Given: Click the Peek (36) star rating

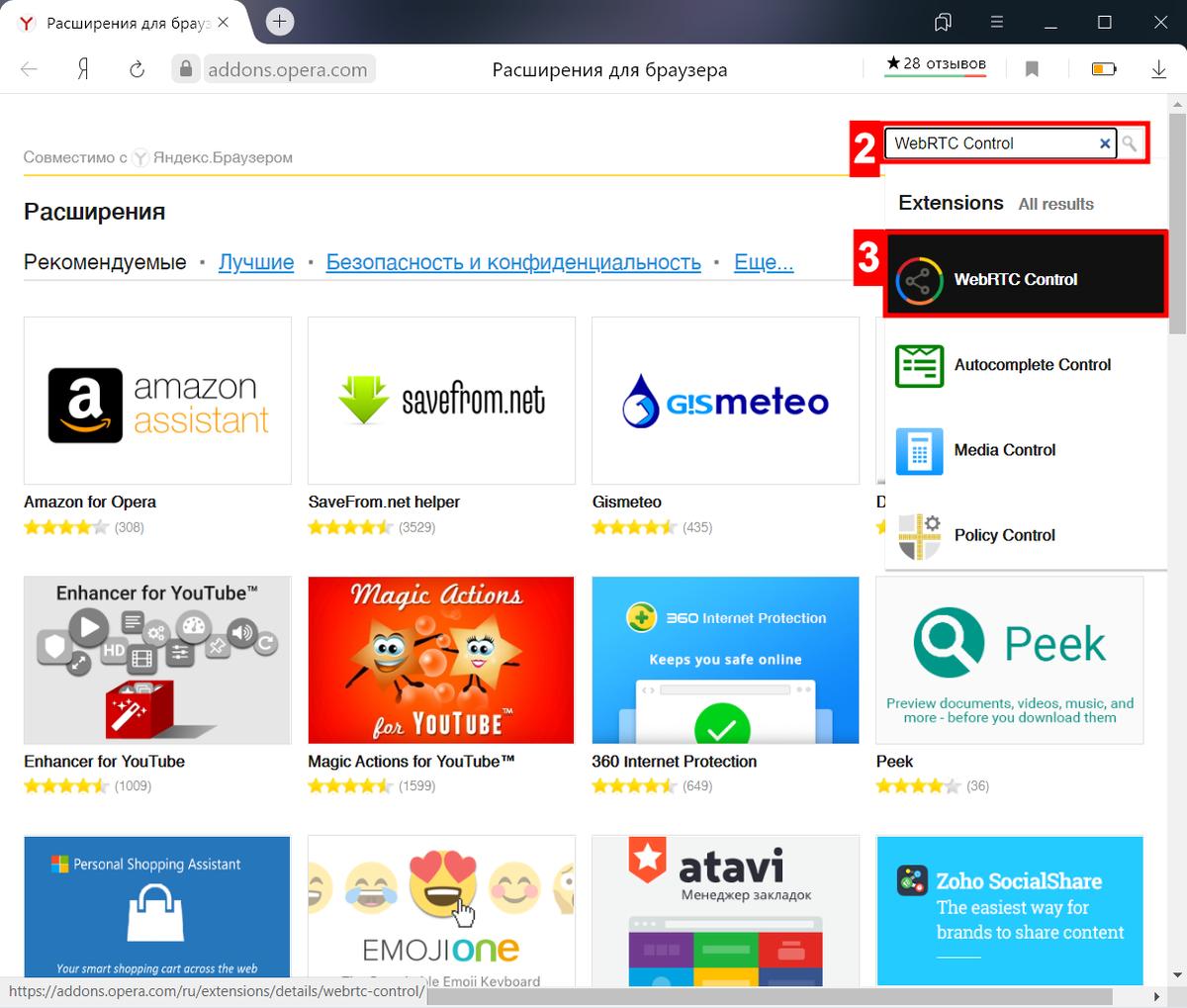Looking at the screenshot, I should pos(918,786).
